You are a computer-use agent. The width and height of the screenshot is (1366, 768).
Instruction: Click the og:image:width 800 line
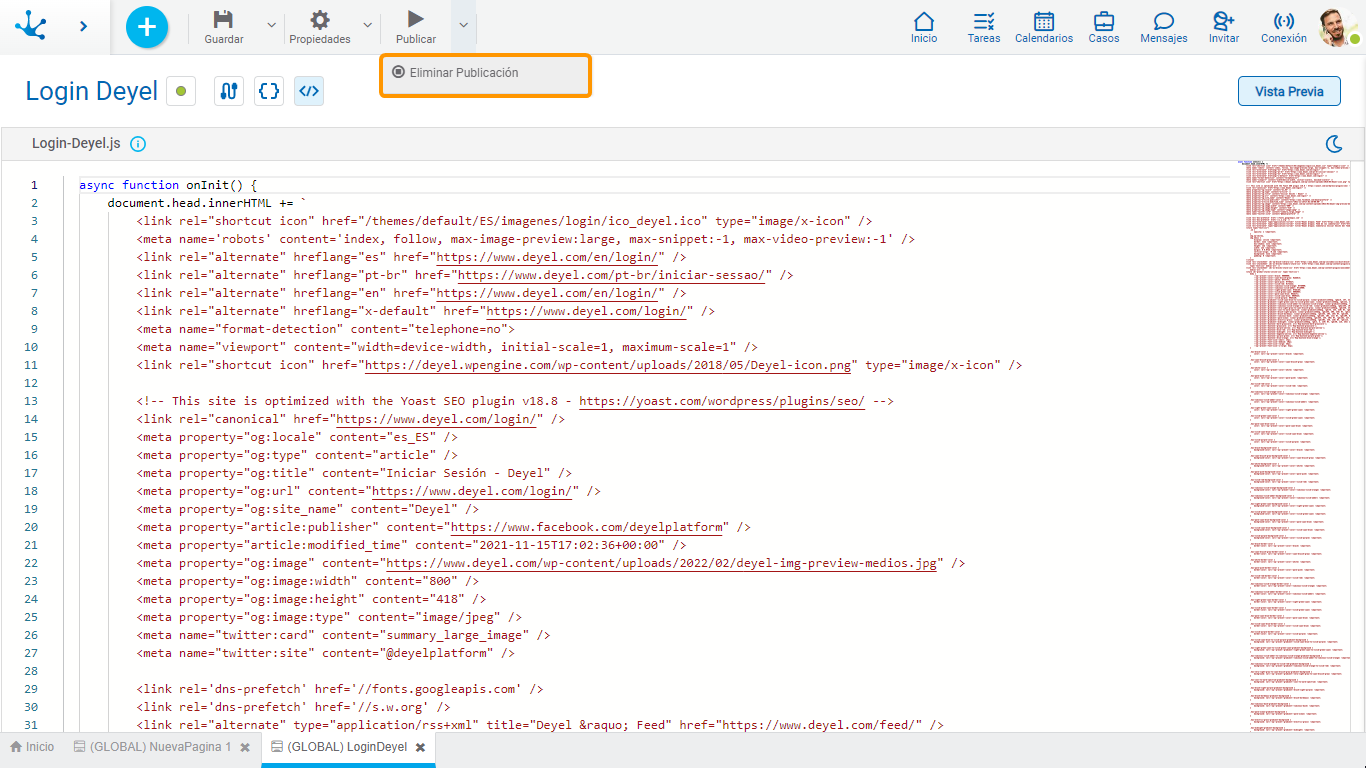click(x=308, y=581)
